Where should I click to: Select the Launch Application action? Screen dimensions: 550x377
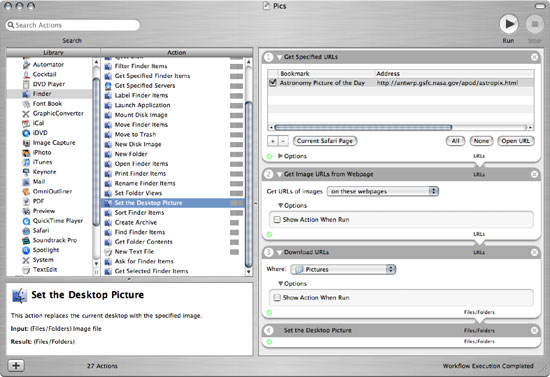click(x=173, y=105)
